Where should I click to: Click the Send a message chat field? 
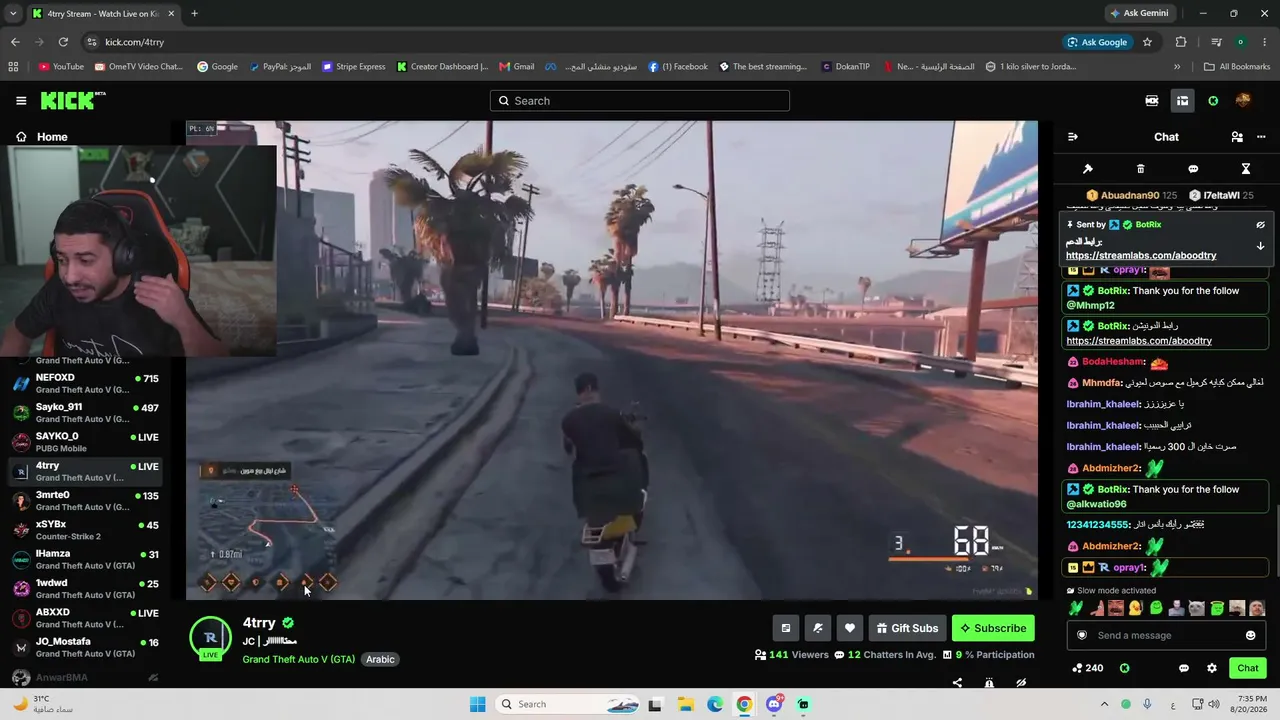(x=1166, y=635)
